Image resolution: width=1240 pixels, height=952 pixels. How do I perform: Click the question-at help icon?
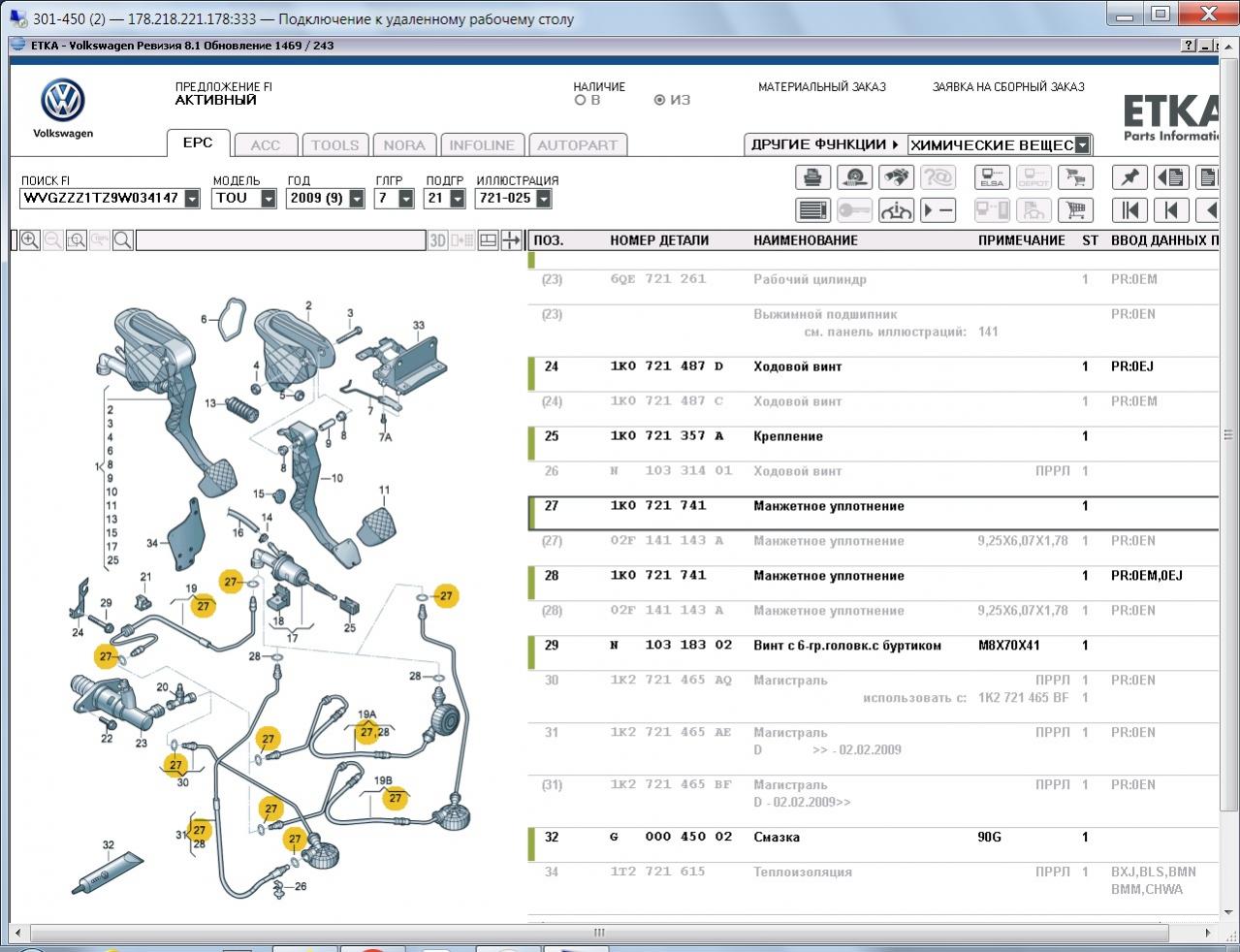(938, 177)
